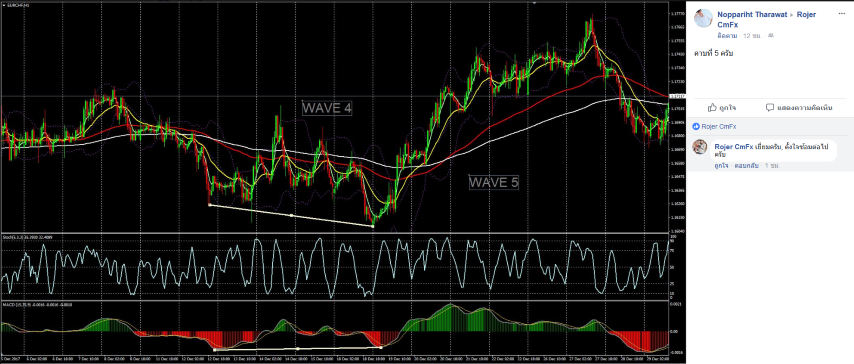This screenshot has width=854, height=364.
Task: Click Rojer CmFx name in the comment
Action: click(x=734, y=147)
